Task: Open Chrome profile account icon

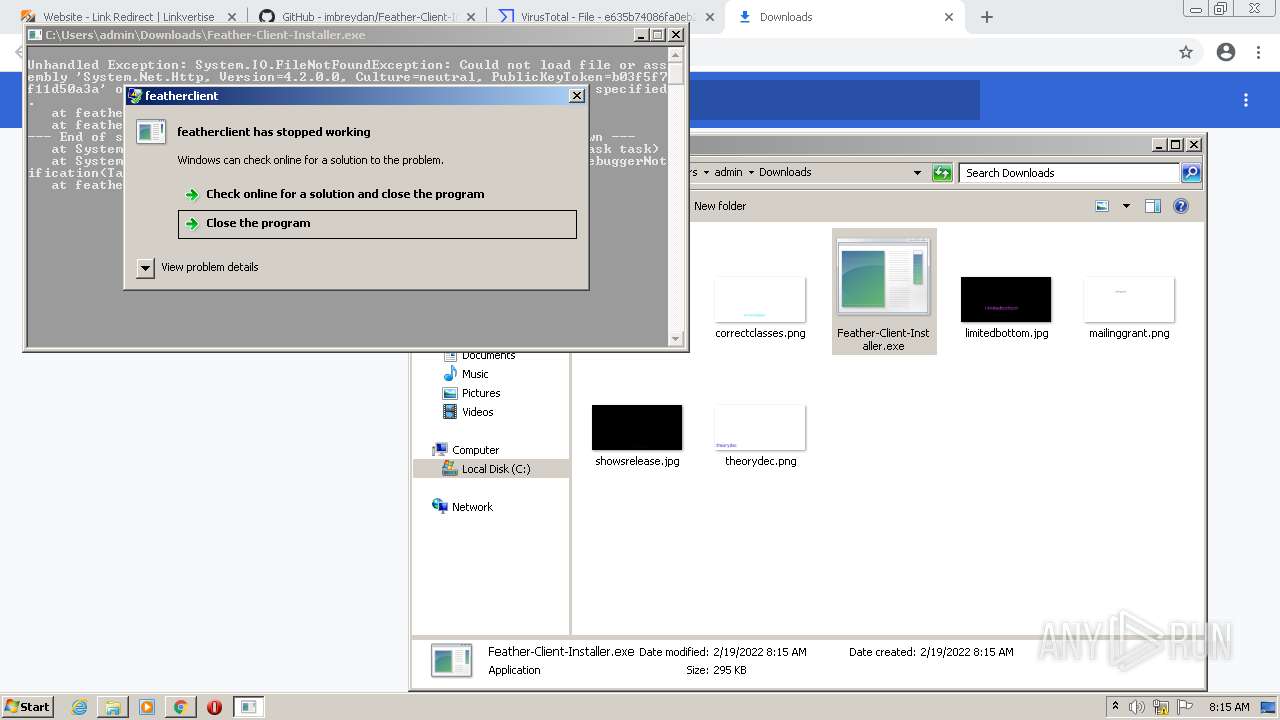Action: point(1226,52)
